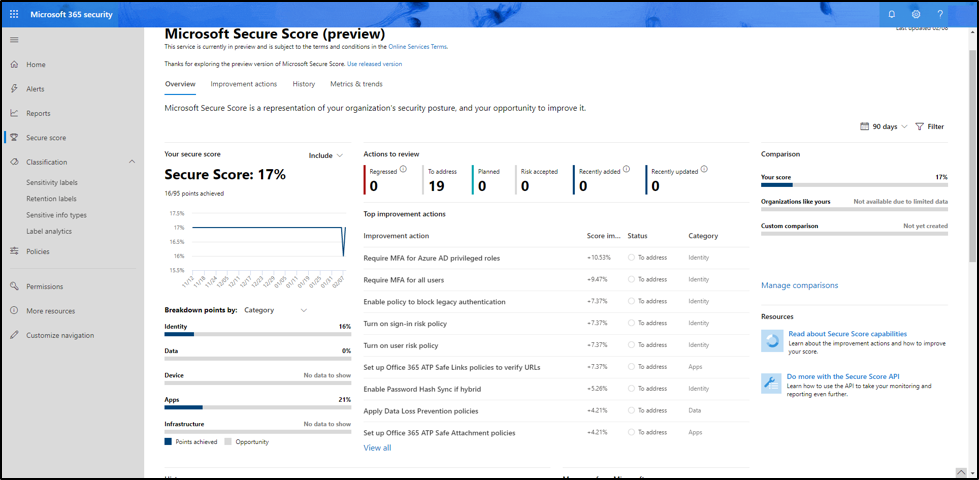Select status circle for block legacy authentication
This screenshot has height=480, width=979.
[631, 301]
